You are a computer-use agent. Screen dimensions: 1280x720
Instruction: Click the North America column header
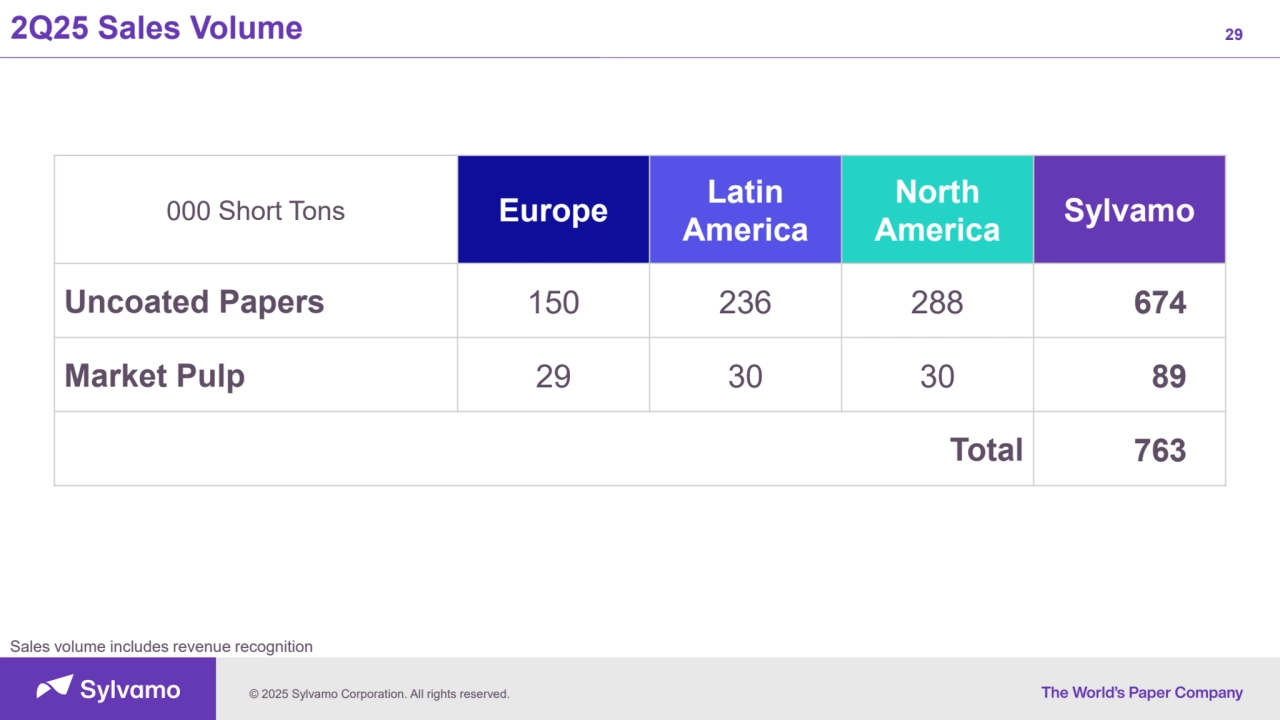point(937,210)
